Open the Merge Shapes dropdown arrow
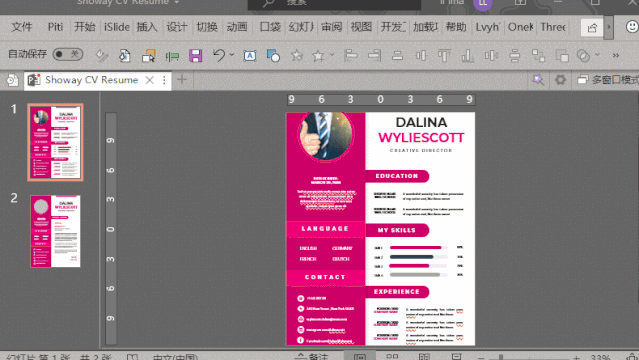 (597, 55)
